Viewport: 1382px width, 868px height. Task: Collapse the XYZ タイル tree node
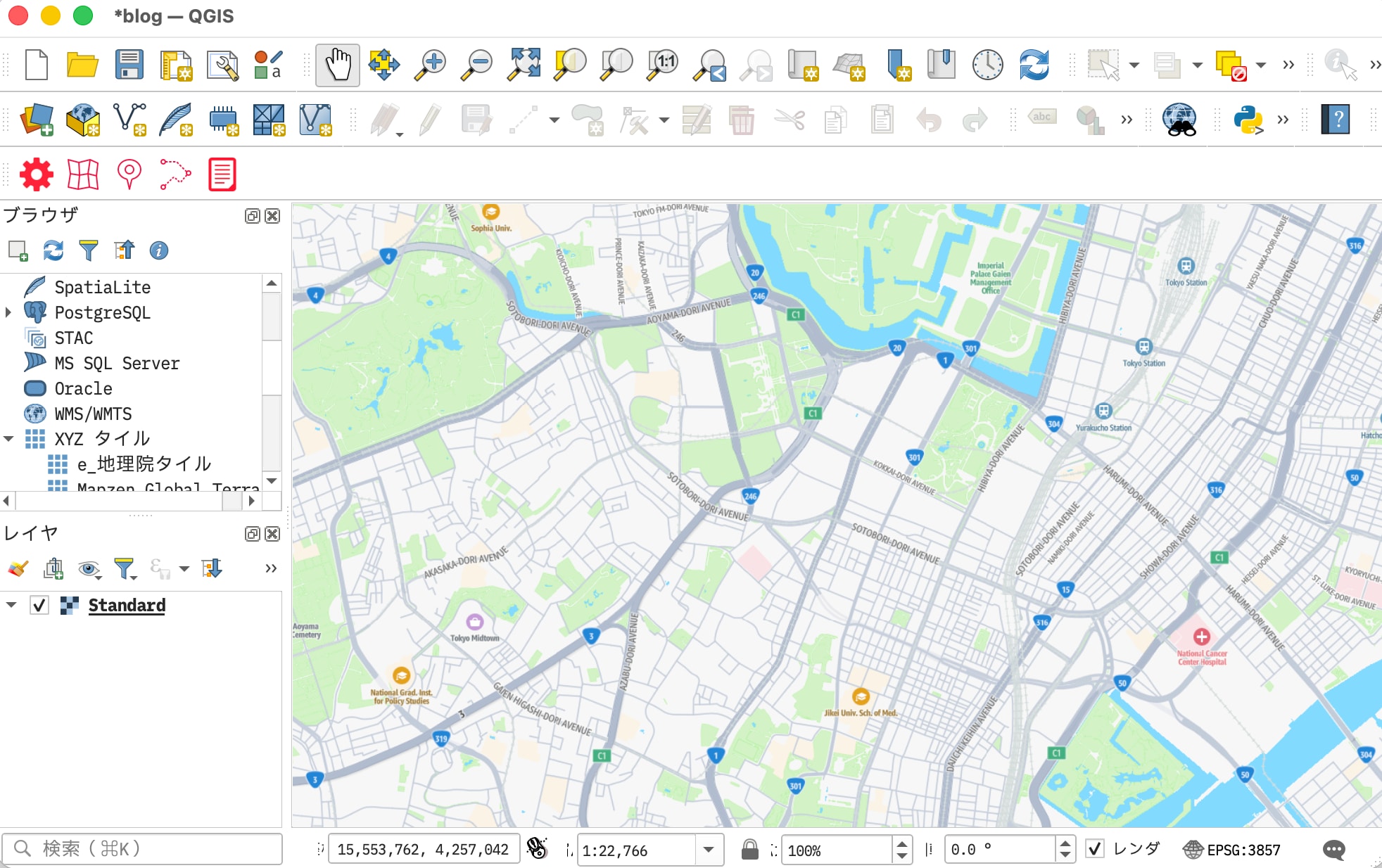coord(8,438)
